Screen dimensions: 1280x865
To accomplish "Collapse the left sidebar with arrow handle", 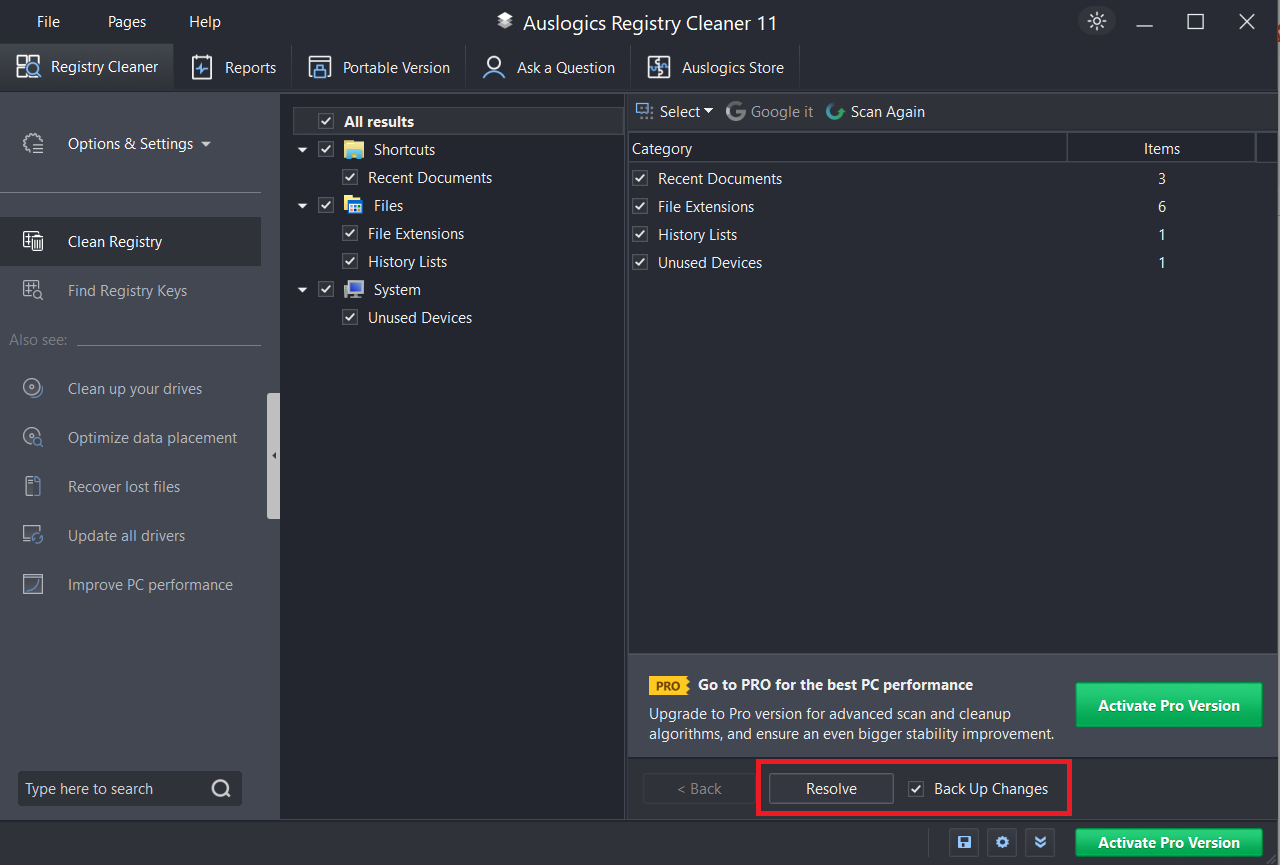I will (x=274, y=455).
